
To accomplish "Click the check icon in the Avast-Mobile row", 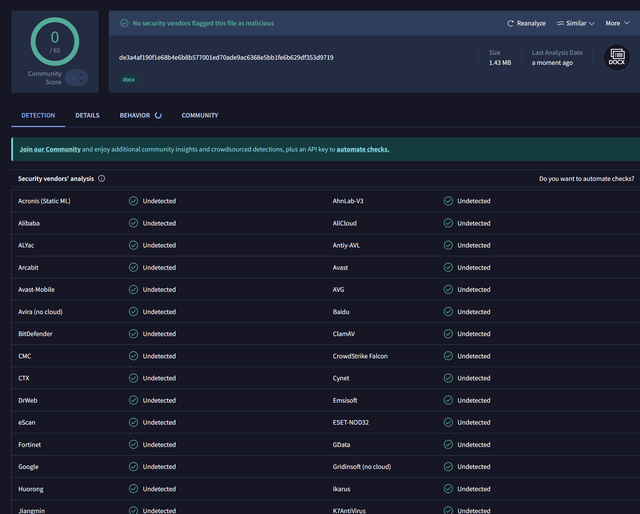I will pyautogui.click(x=133, y=289).
